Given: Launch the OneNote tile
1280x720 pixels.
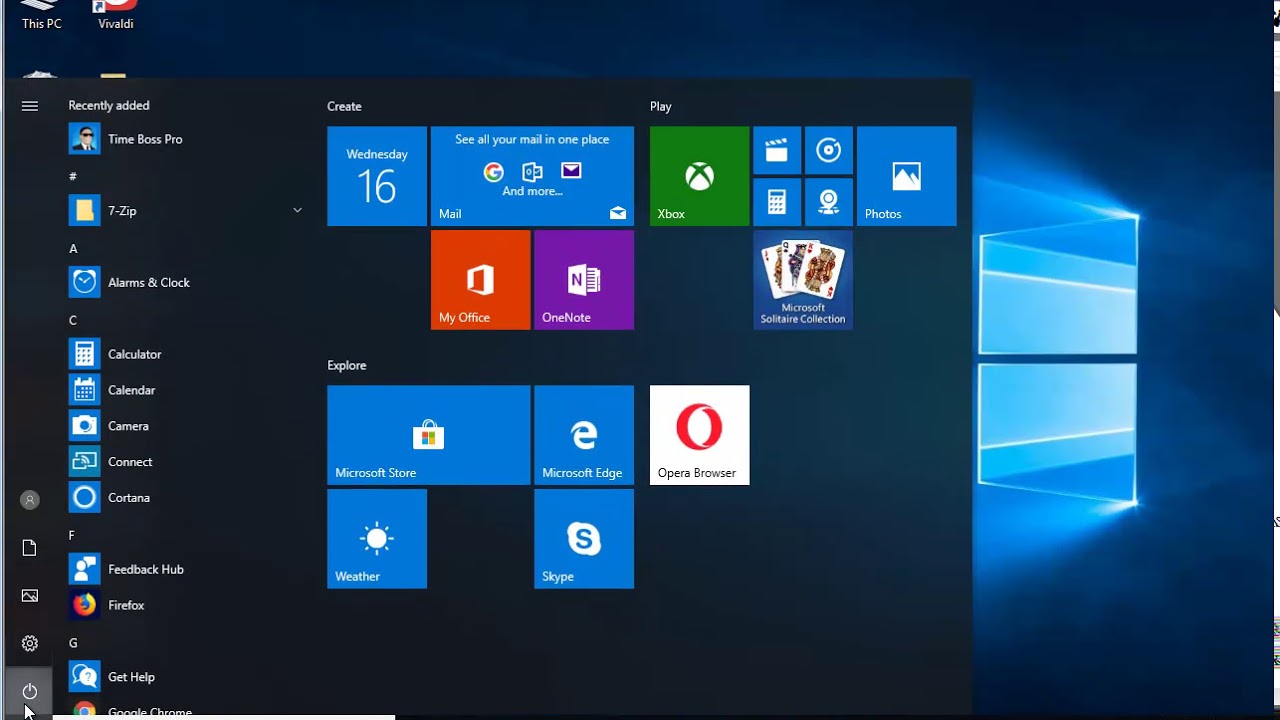Looking at the screenshot, I should 584,280.
